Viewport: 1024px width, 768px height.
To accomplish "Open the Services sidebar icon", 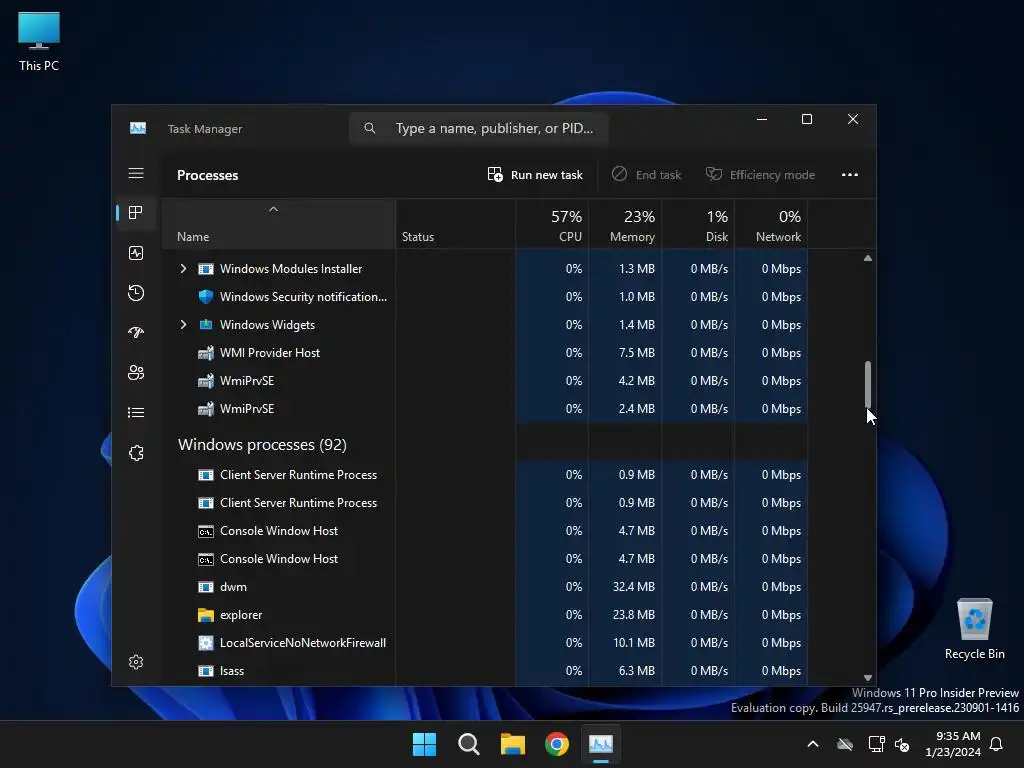I will pyautogui.click(x=136, y=453).
